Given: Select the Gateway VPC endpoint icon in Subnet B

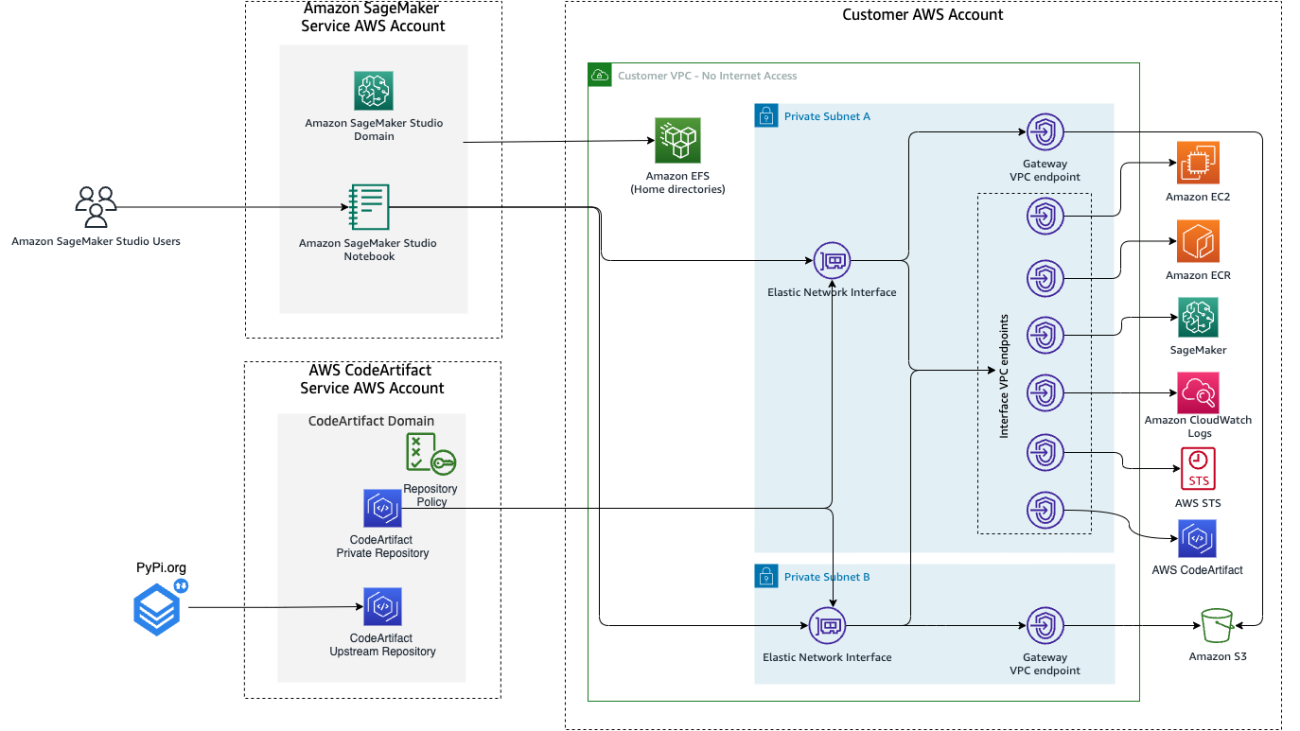Looking at the screenshot, I should pyautogui.click(x=1045, y=626).
